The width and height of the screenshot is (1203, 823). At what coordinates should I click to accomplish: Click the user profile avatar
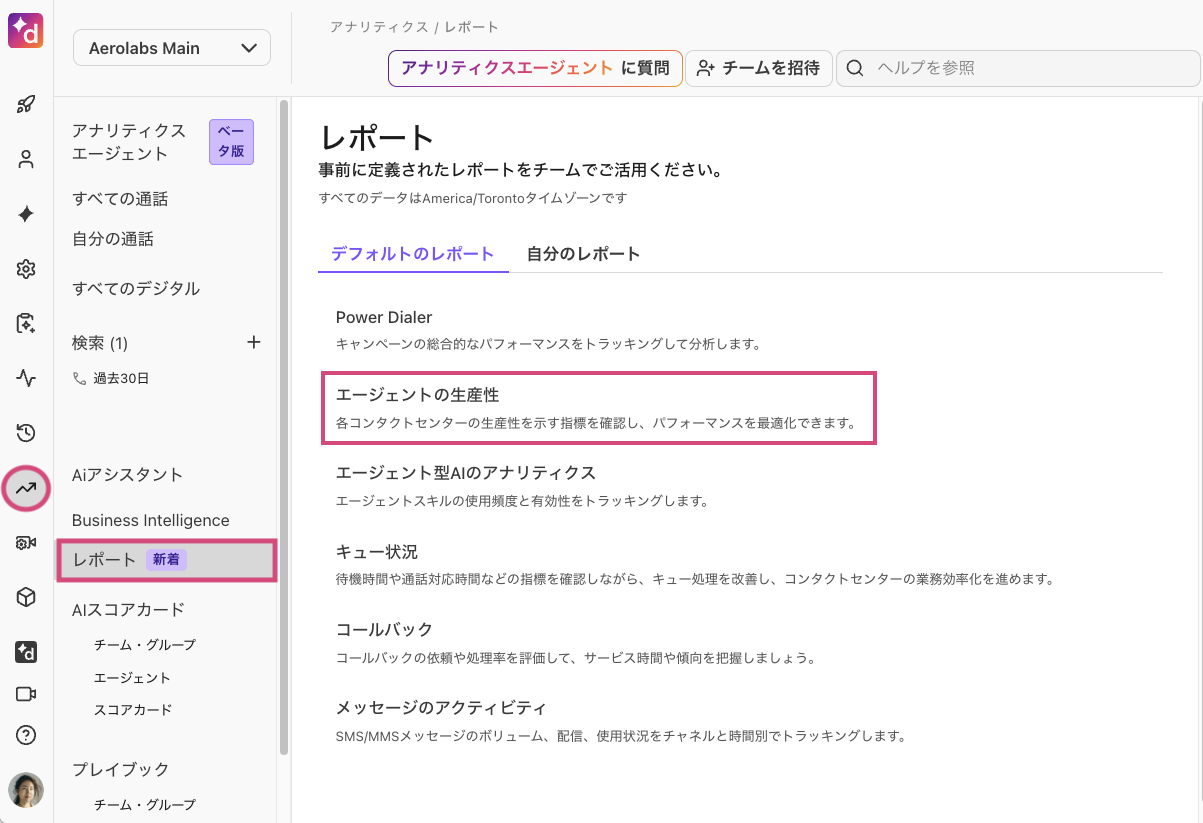(x=26, y=790)
